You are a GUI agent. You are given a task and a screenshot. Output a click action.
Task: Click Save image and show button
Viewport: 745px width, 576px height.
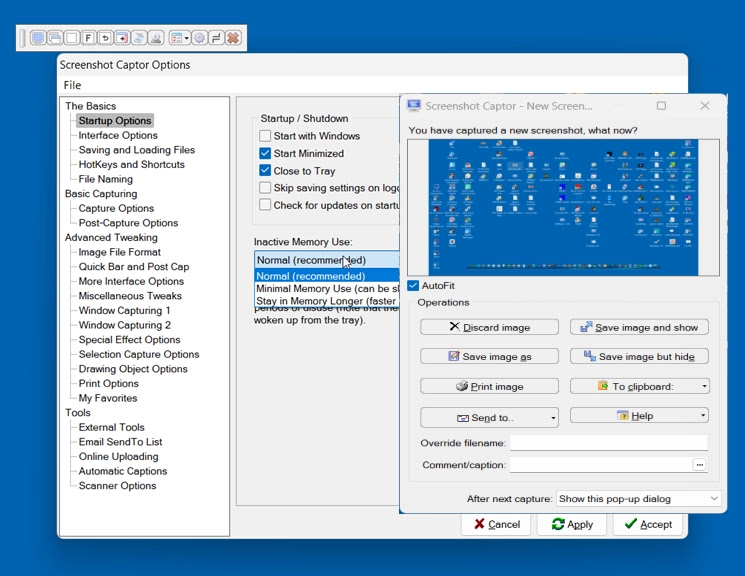pyautogui.click(x=640, y=327)
